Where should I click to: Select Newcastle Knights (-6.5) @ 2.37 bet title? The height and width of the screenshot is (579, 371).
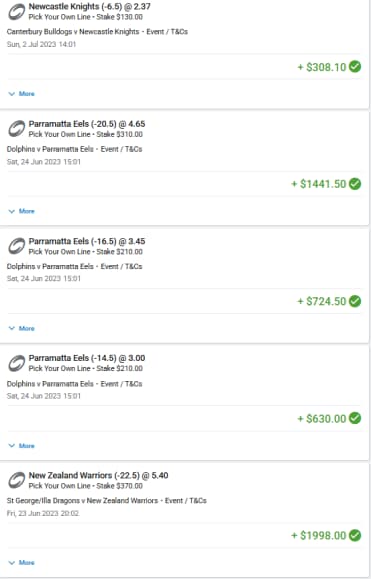(90, 7)
